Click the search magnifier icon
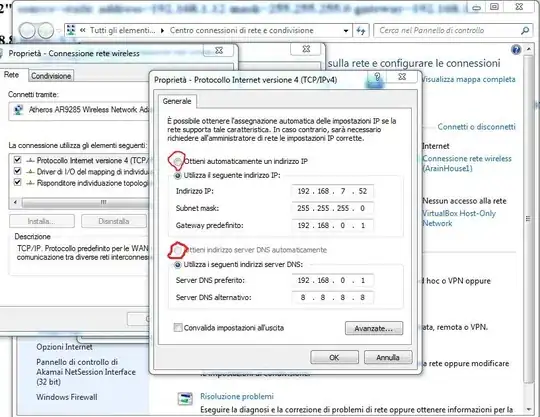 [525, 31]
